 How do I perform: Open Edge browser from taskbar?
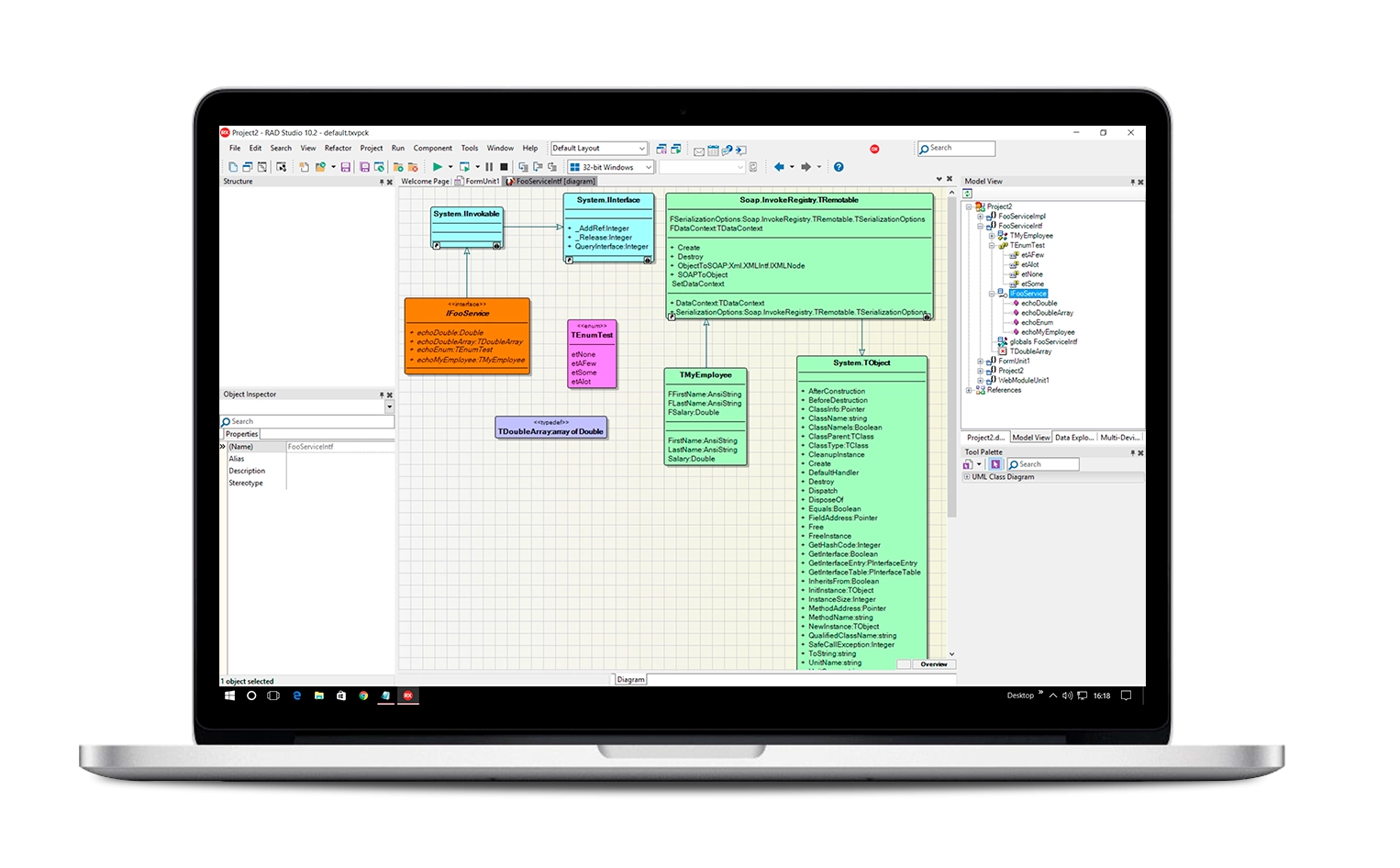pos(296,696)
